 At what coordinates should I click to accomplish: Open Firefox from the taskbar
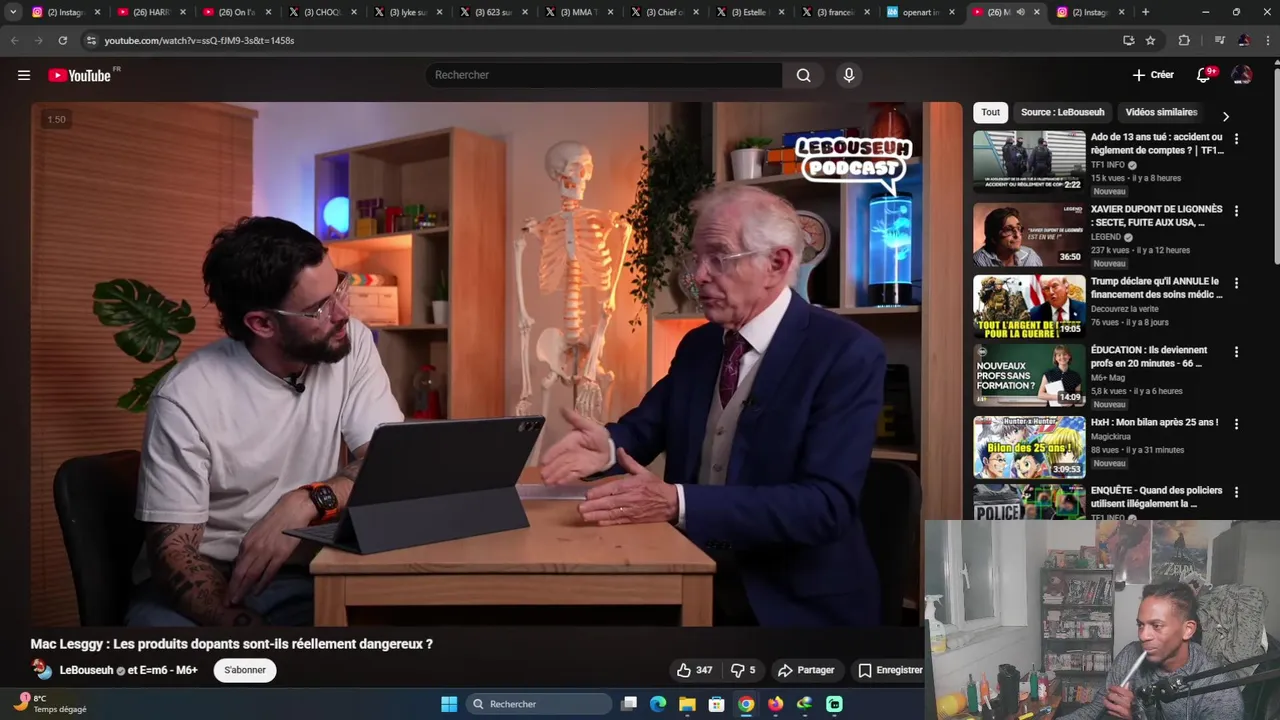(775, 704)
